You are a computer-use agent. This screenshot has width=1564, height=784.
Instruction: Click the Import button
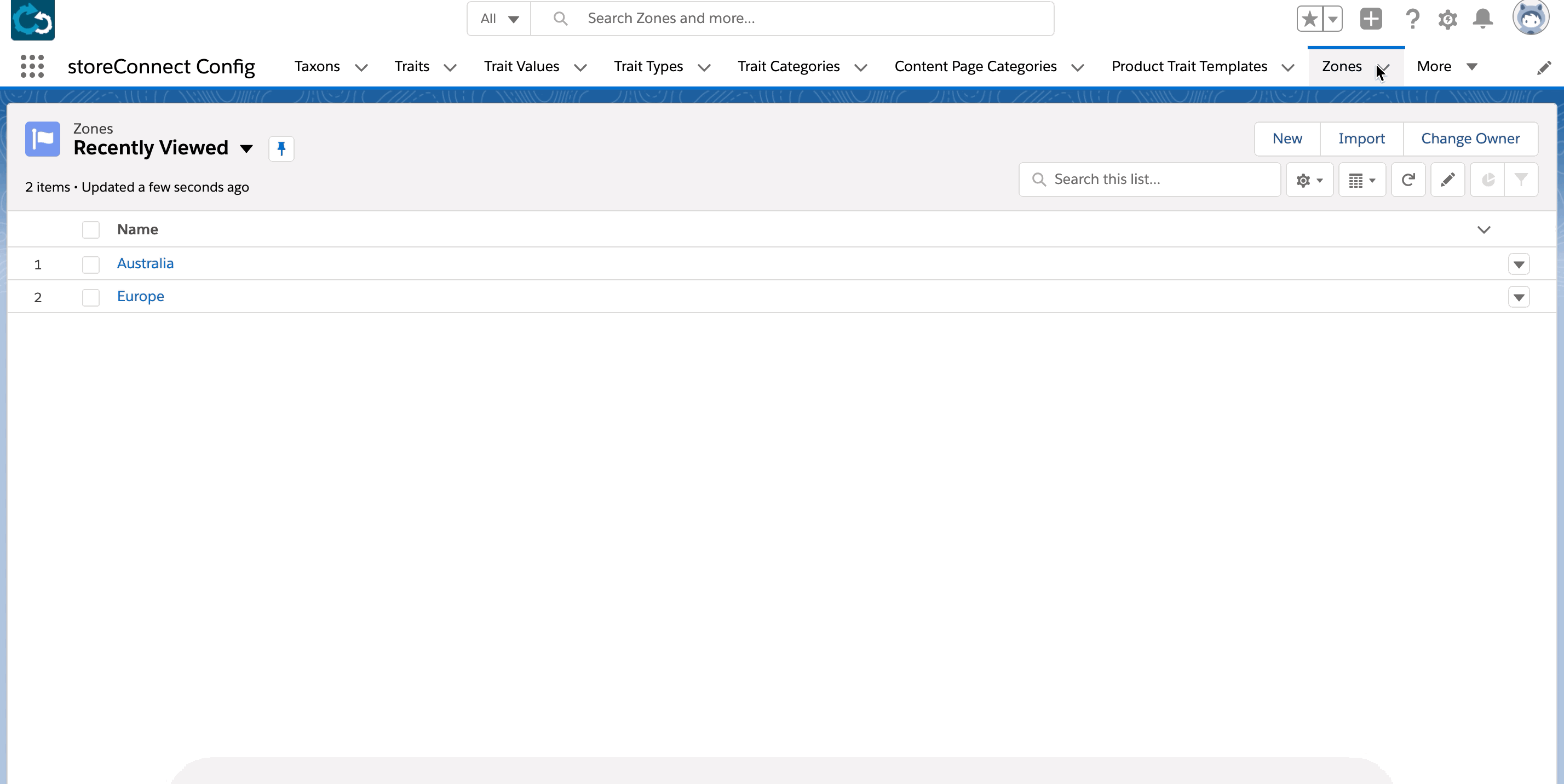1361,139
